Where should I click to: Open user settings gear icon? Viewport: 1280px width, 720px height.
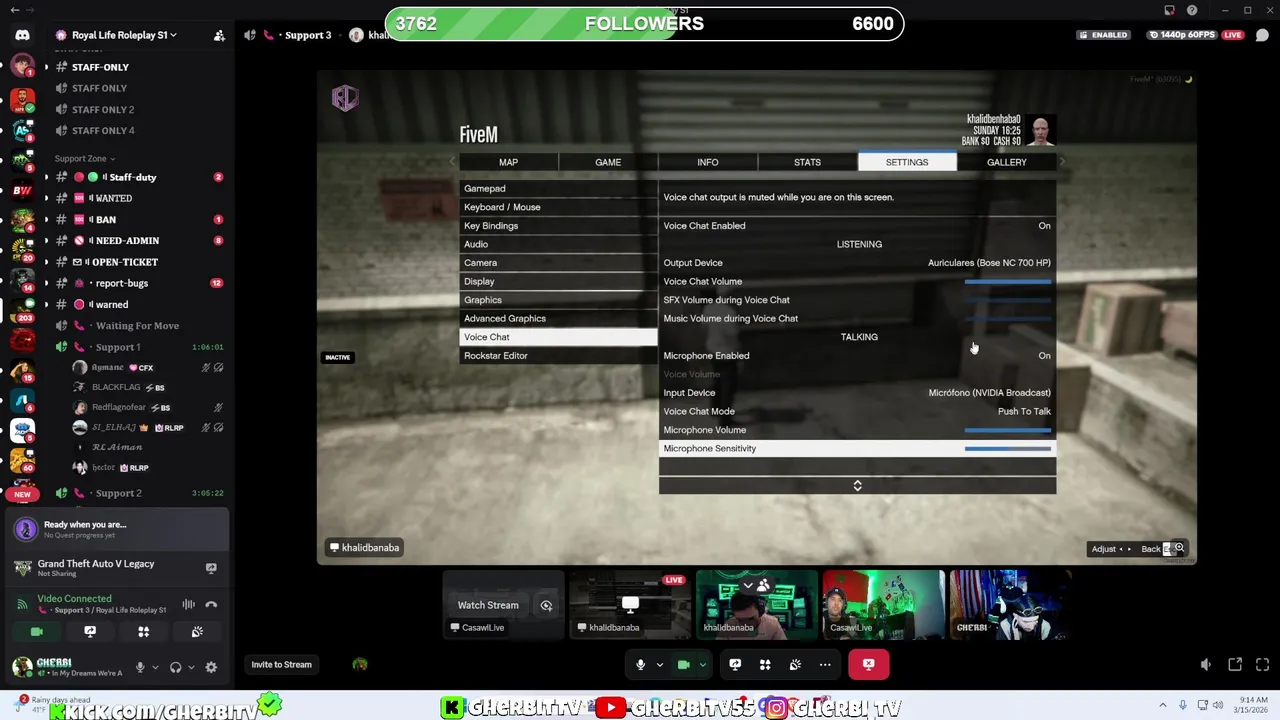[211, 667]
